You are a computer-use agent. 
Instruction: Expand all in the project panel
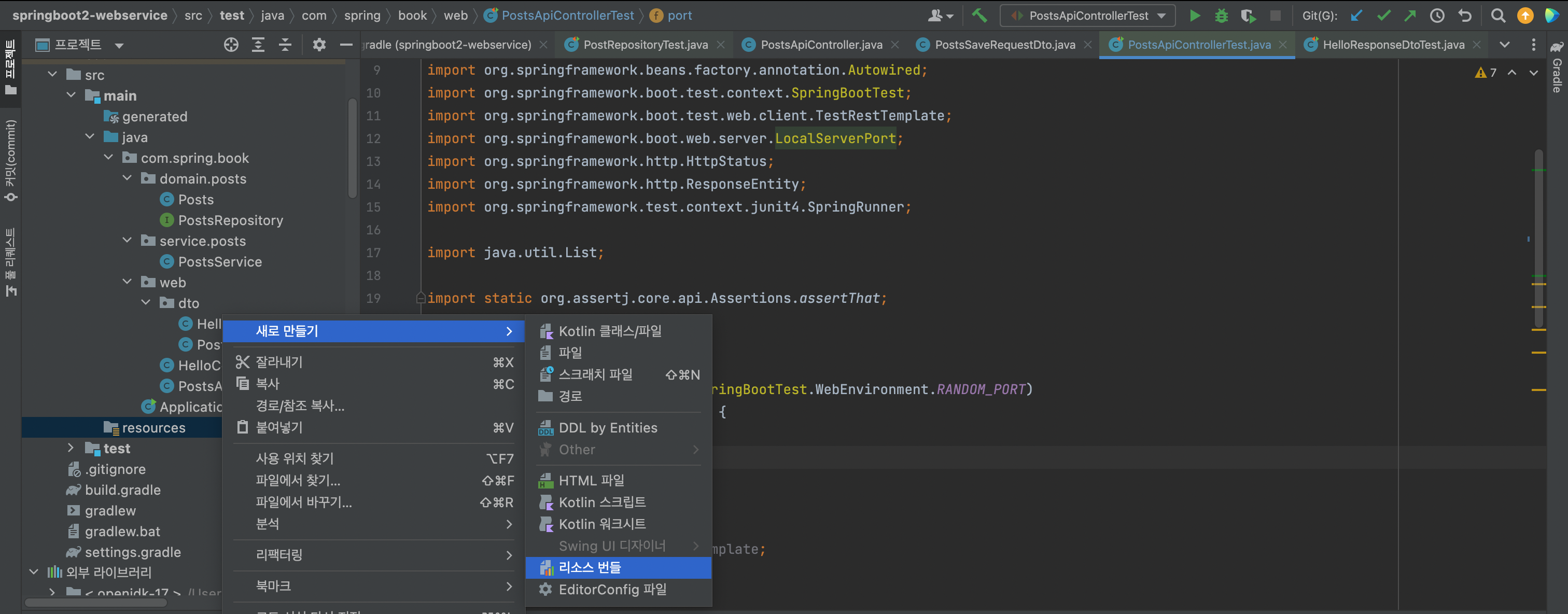258,45
